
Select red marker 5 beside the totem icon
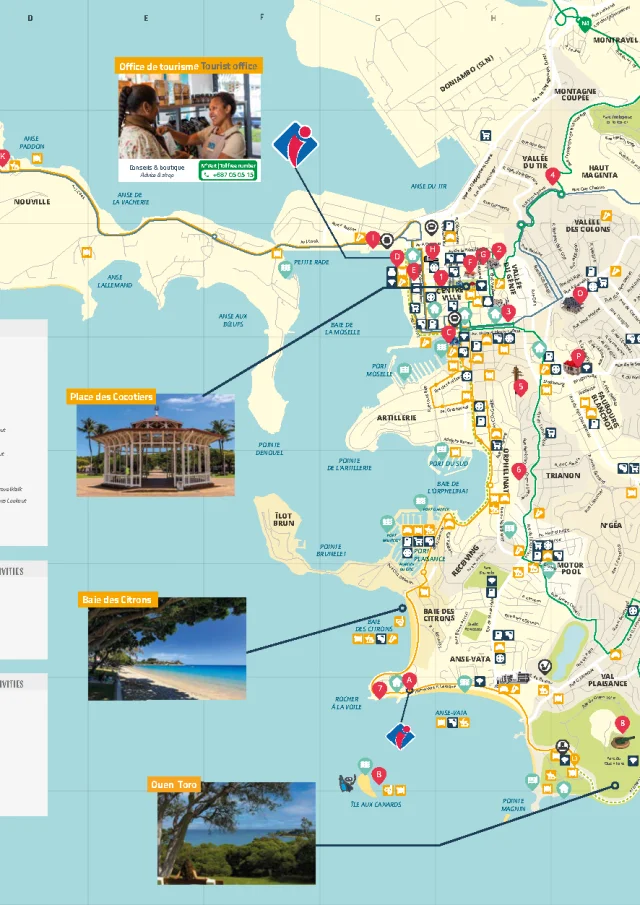pyautogui.click(x=519, y=384)
